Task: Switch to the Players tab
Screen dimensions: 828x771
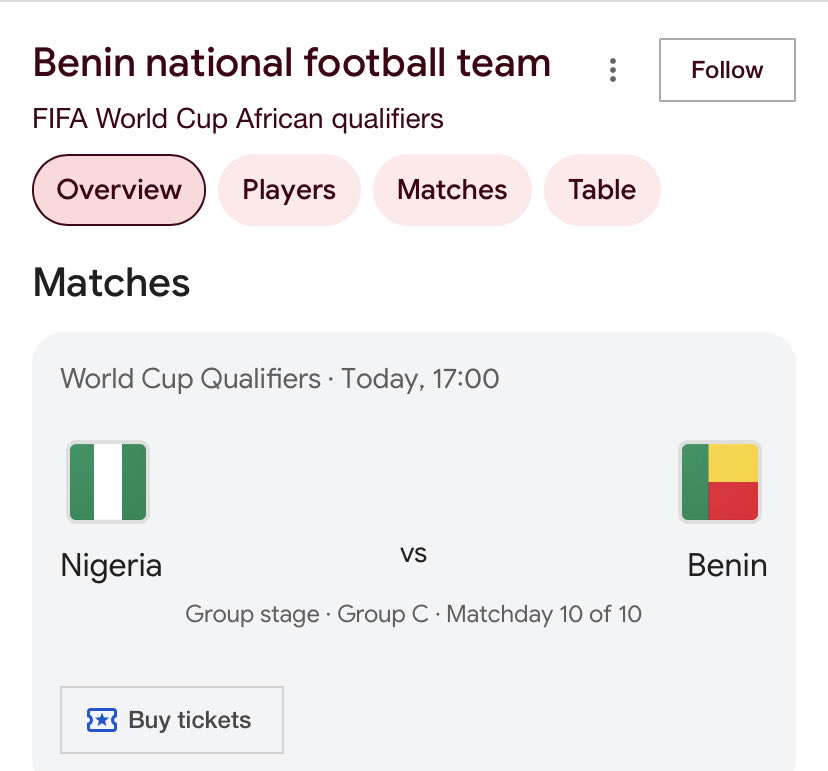Action: click(289, 190)
